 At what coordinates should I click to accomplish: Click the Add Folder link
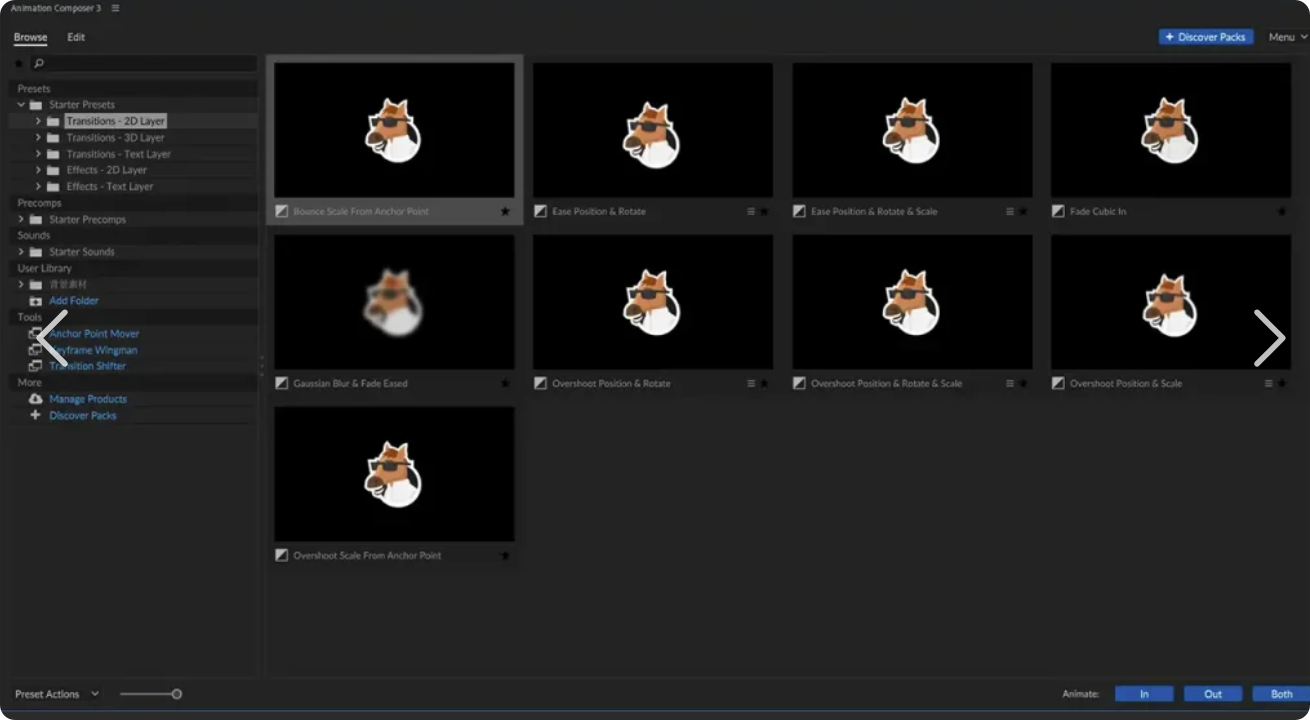click(74, 301)
